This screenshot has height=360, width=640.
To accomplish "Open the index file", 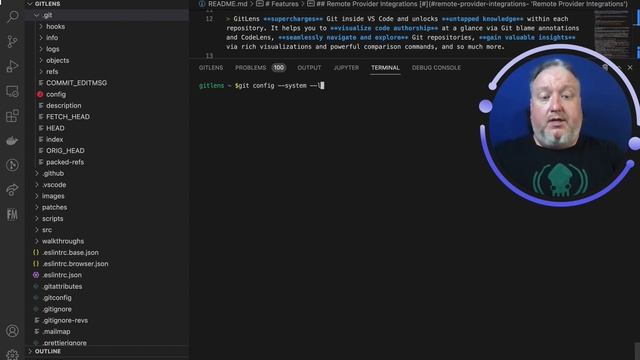I will tap(54, 140).
